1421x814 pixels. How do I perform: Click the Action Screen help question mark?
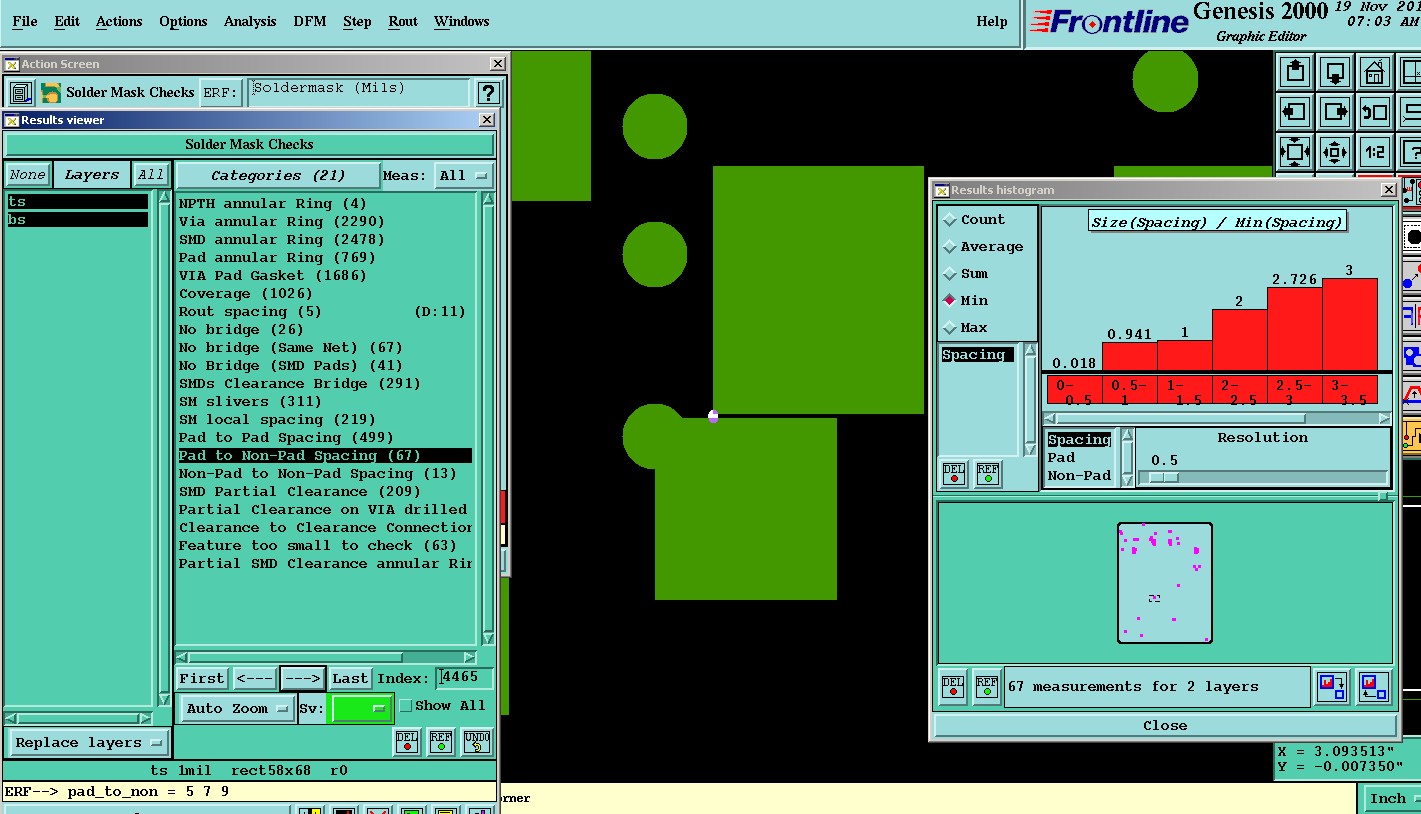coord(487,93)
